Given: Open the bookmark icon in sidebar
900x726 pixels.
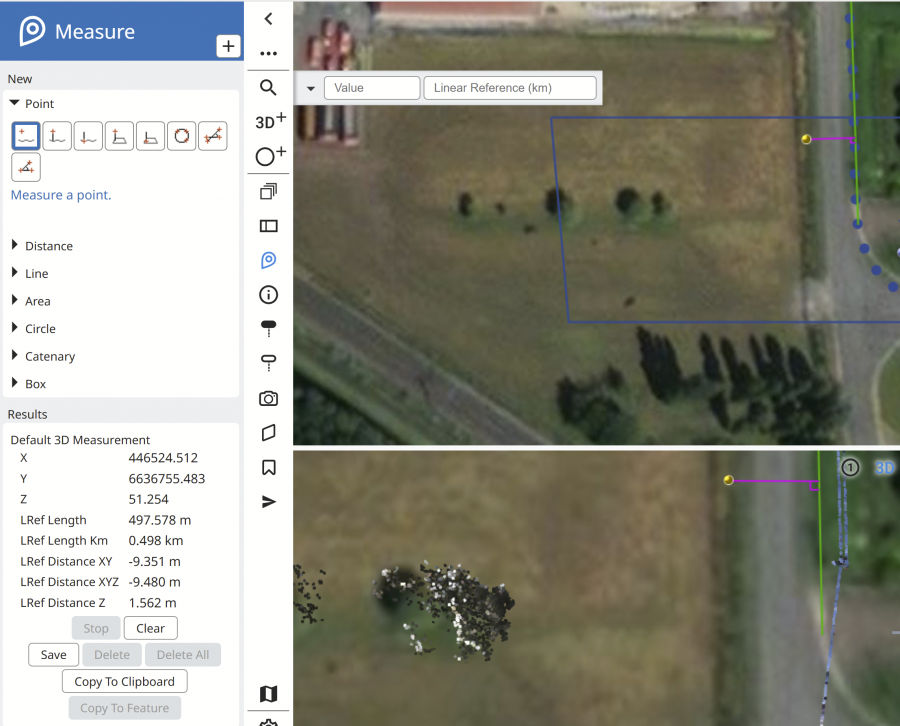Looking at the screenshot, I should coord(268,467).
